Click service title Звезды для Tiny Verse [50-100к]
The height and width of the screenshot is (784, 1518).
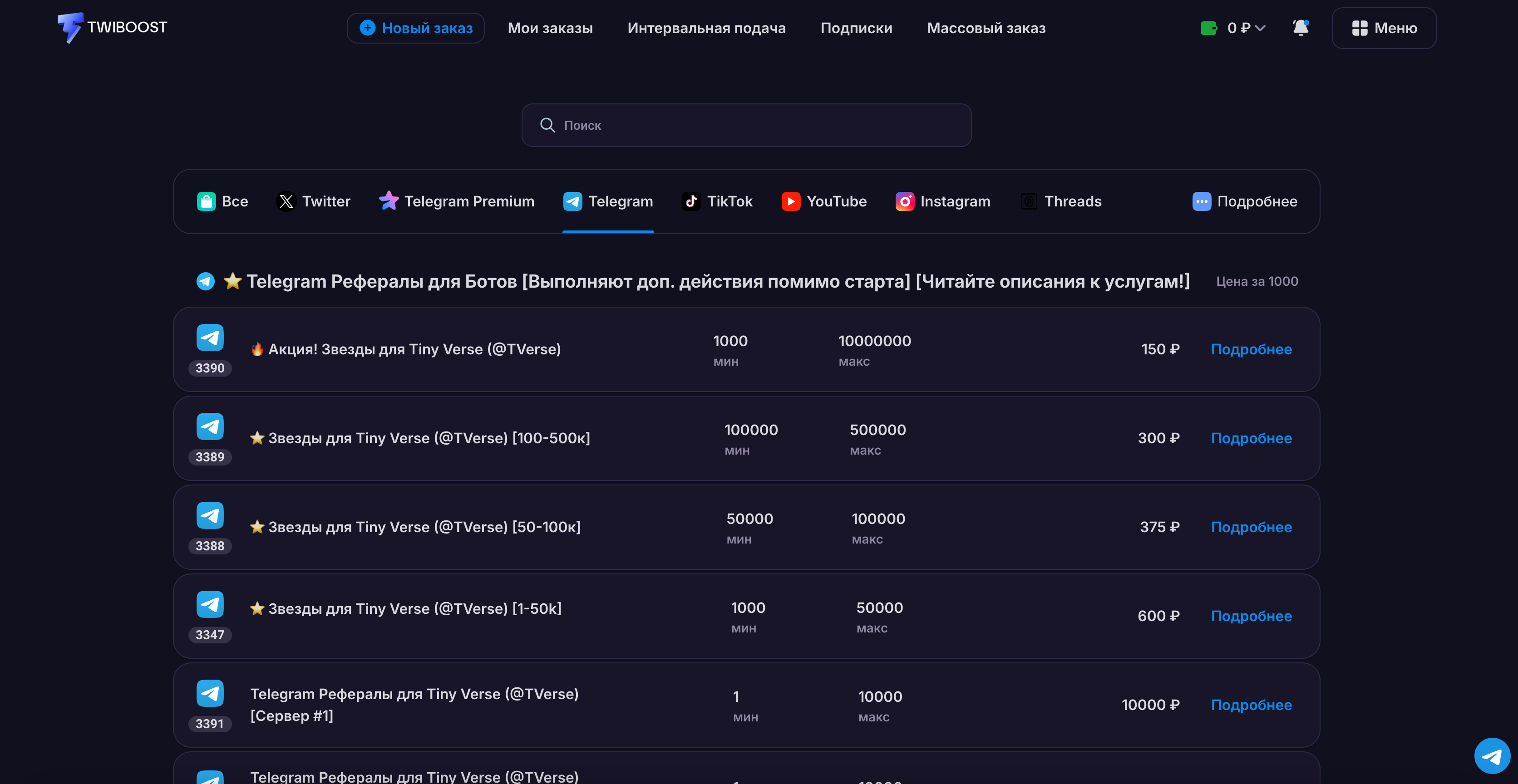click(x=415, y=527)
